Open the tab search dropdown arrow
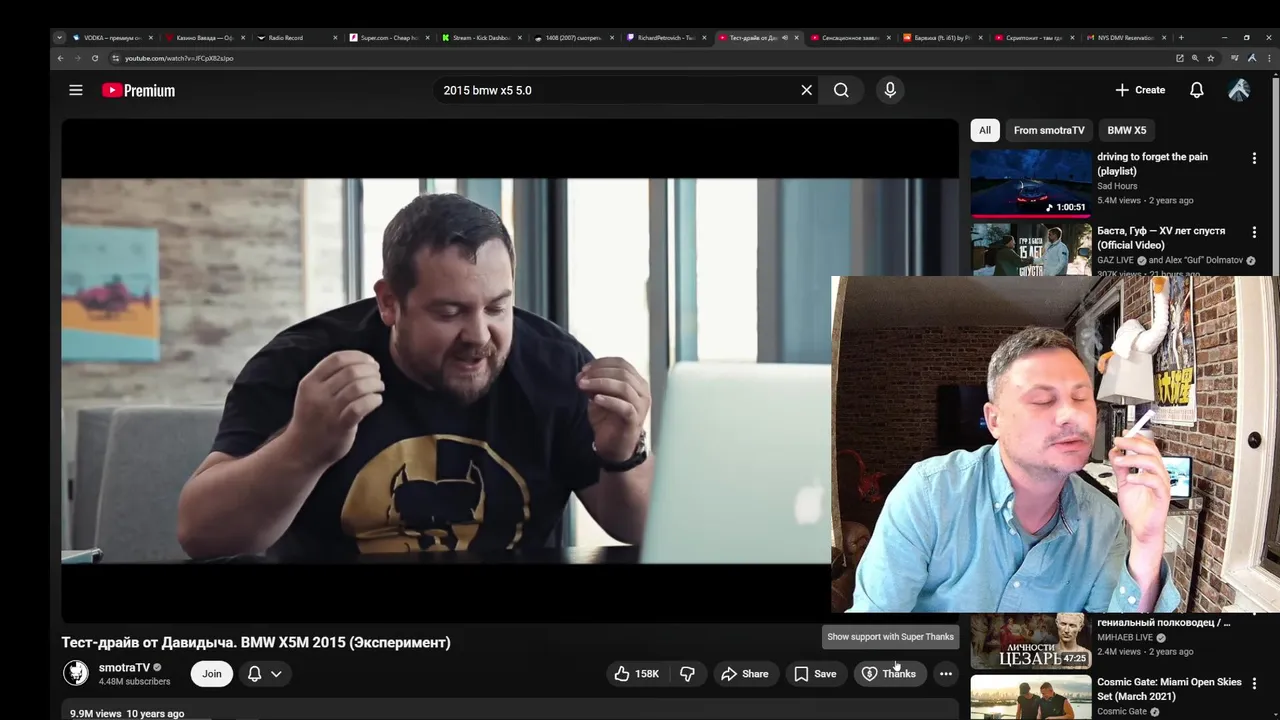 60,38
